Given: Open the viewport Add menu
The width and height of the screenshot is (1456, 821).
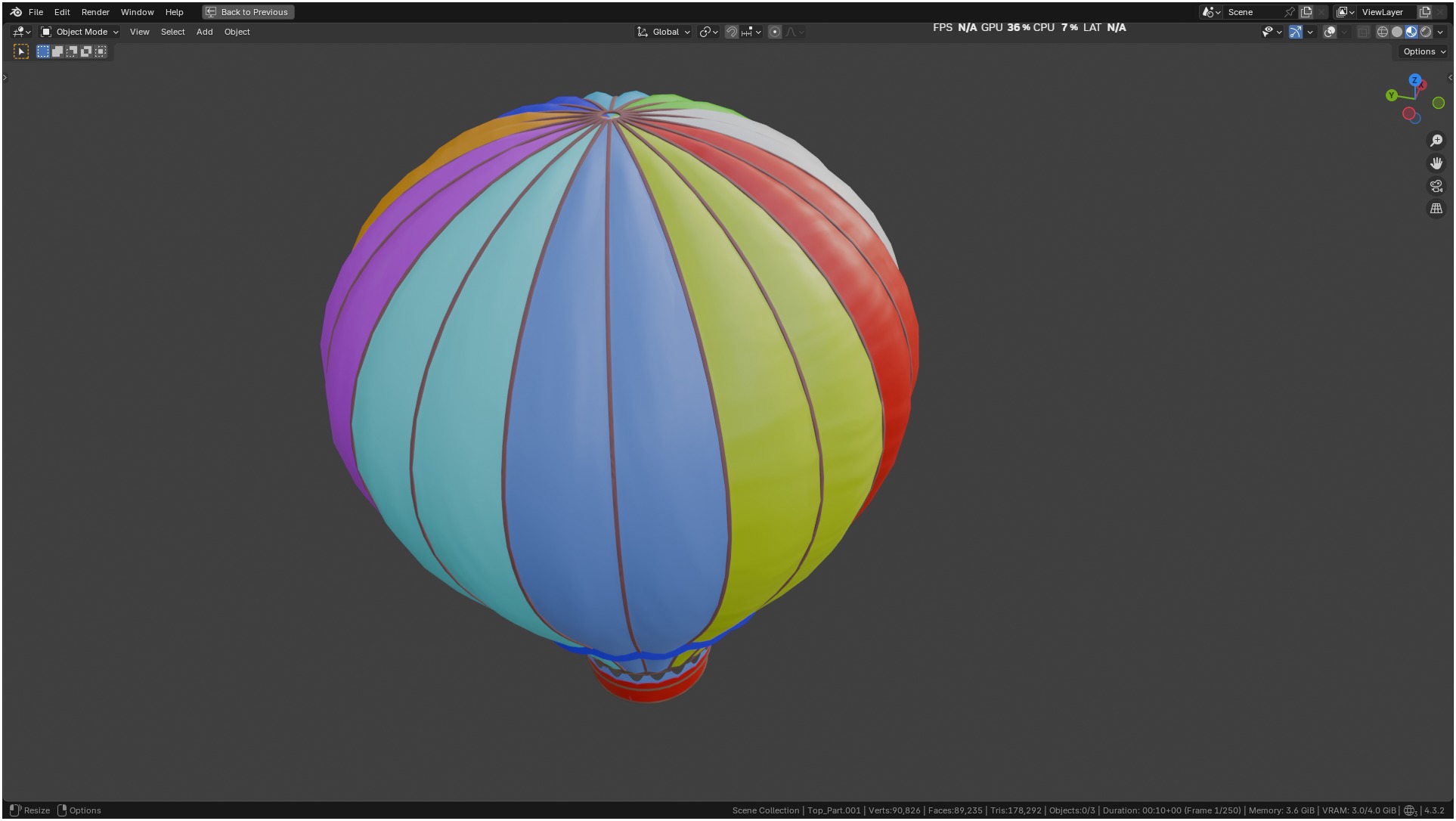Looking at the screenshot, I should 204,32.
